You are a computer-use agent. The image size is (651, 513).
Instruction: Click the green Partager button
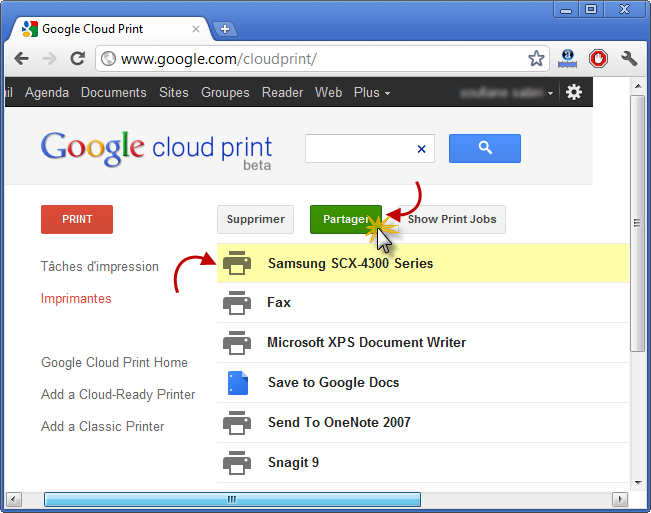tap(346, 219)
